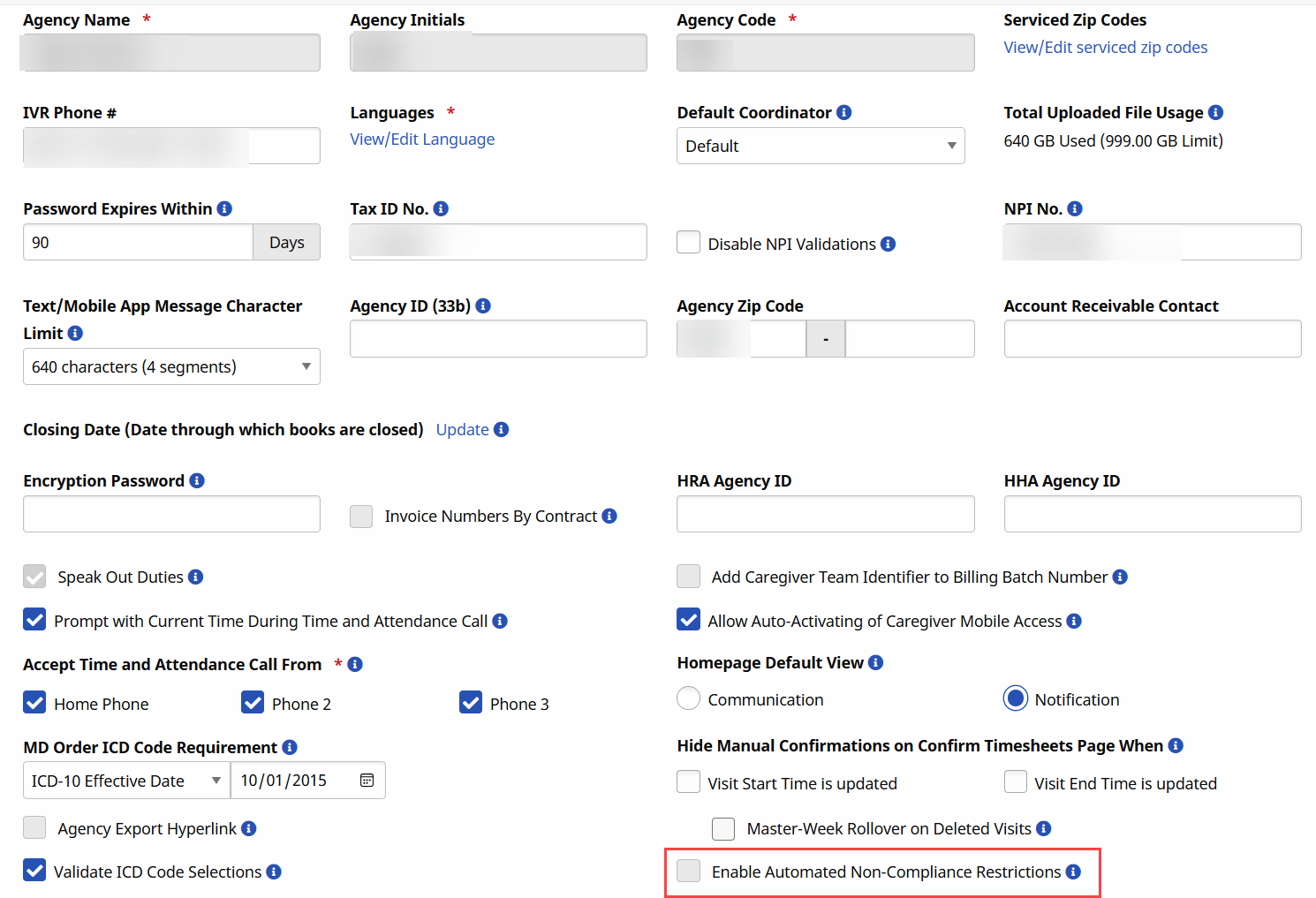Click info icon beside Total Uploaded File Usage
1316x898 pixels.
point(1215,112)
